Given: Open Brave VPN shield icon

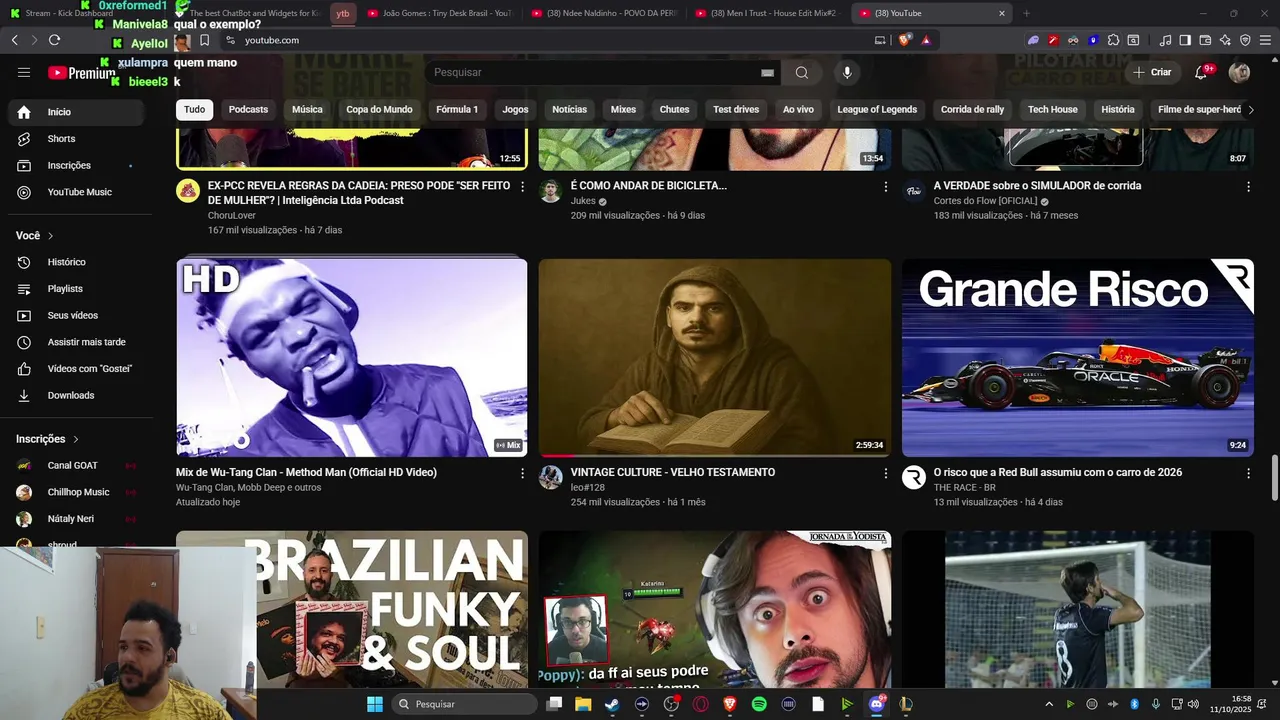Looking at the screenshot, I should 1245,40.
